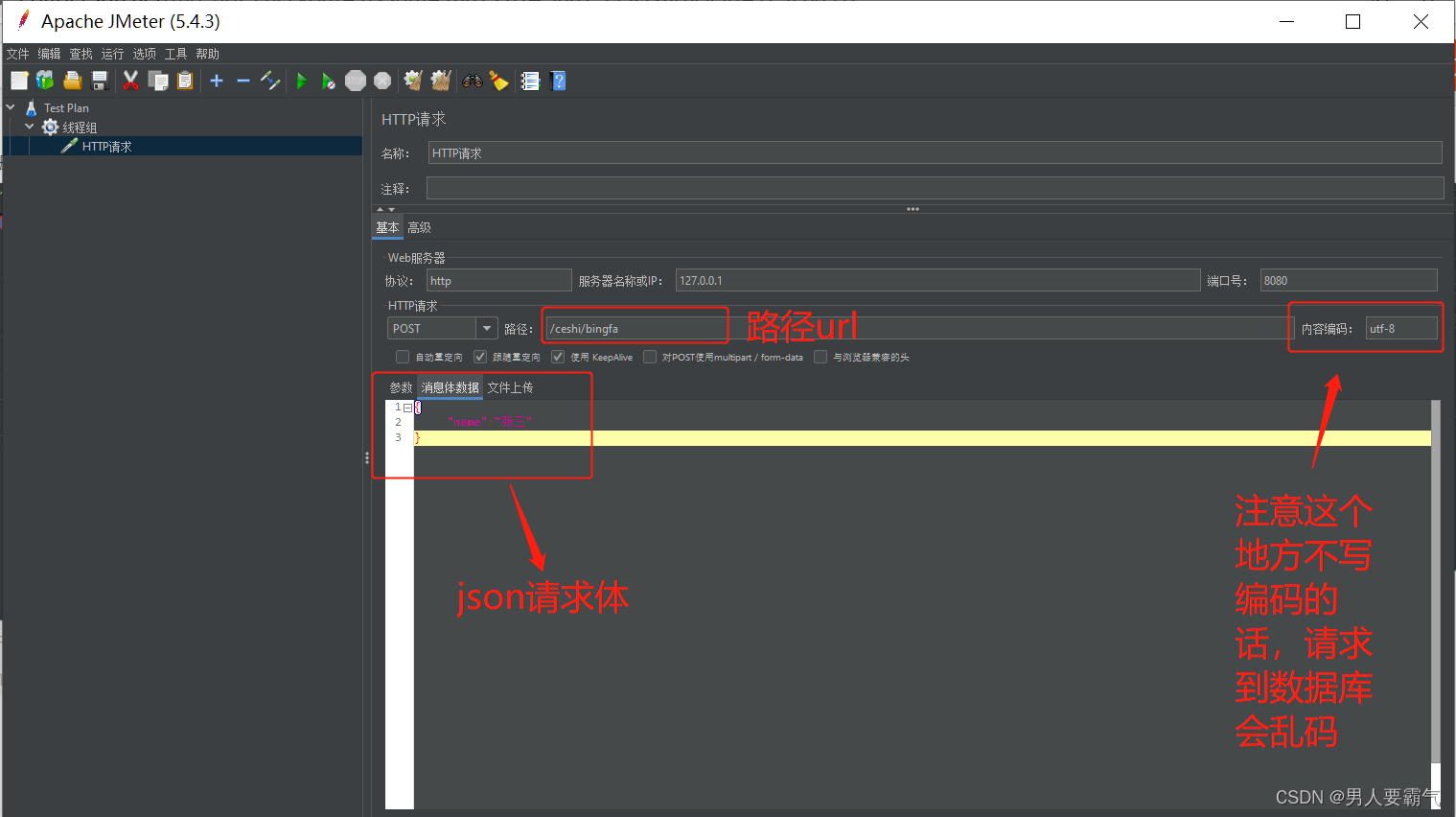The width and height of the screenshot is (1456, 817).
Task: Switch to the 参数 tab
Action: point(401,387)
